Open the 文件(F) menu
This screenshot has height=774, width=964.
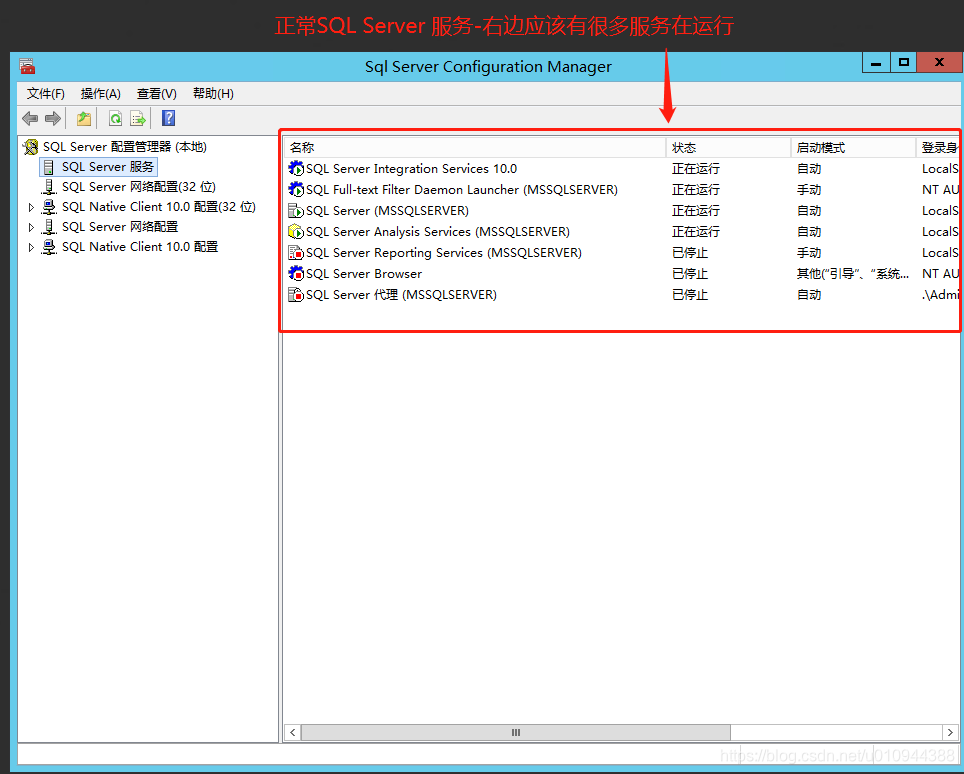point(45,93)
